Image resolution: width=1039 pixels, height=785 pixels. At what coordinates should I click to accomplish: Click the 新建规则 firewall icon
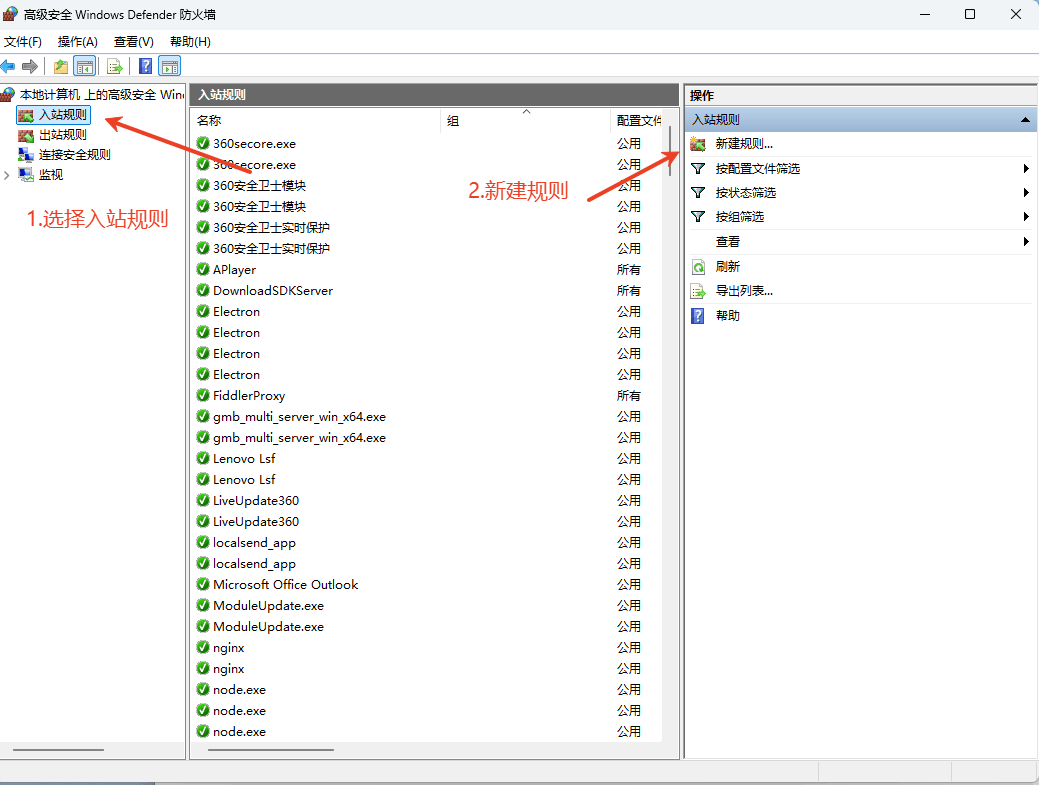pos(698,144)
